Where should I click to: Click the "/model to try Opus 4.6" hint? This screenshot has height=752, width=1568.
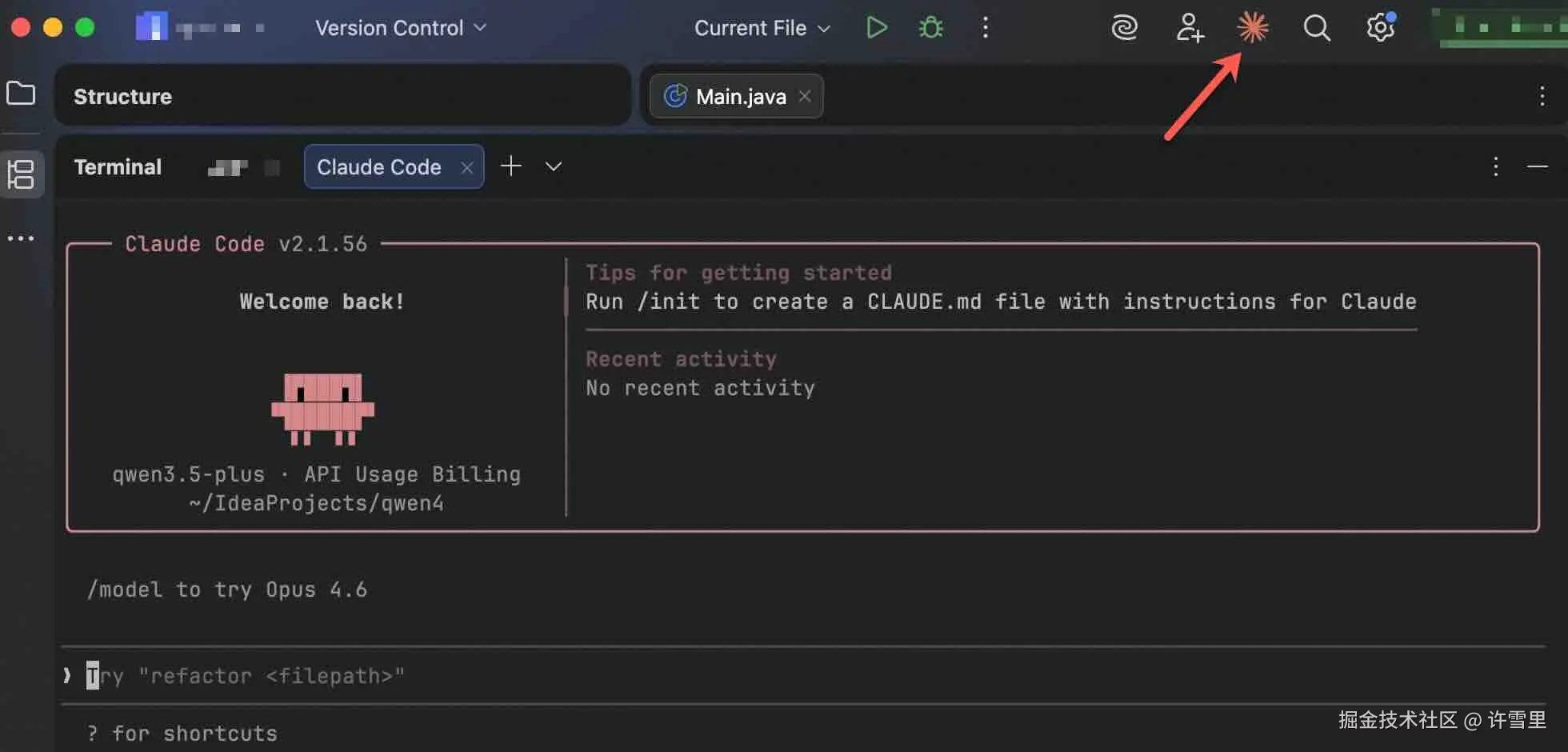227,590
